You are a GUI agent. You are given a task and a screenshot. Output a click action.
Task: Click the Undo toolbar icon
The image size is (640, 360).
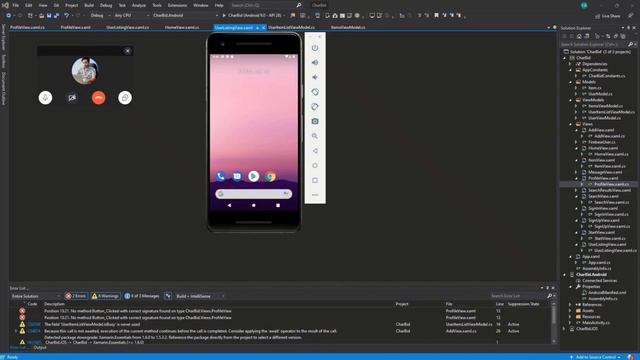pyautogui.click(x=67, y=16)
